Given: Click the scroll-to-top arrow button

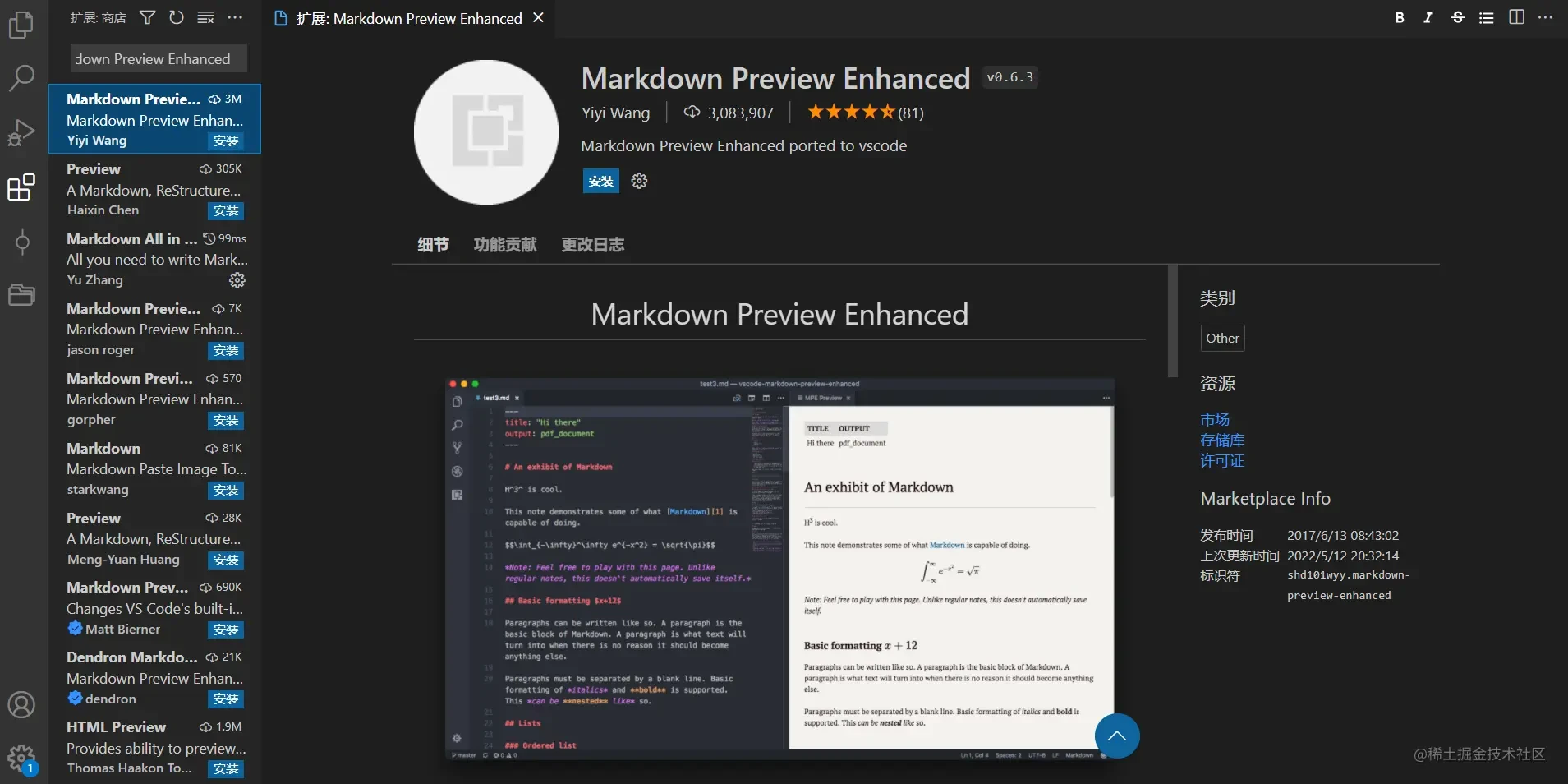Looking at the screenshot, I should coord(1117,736).
